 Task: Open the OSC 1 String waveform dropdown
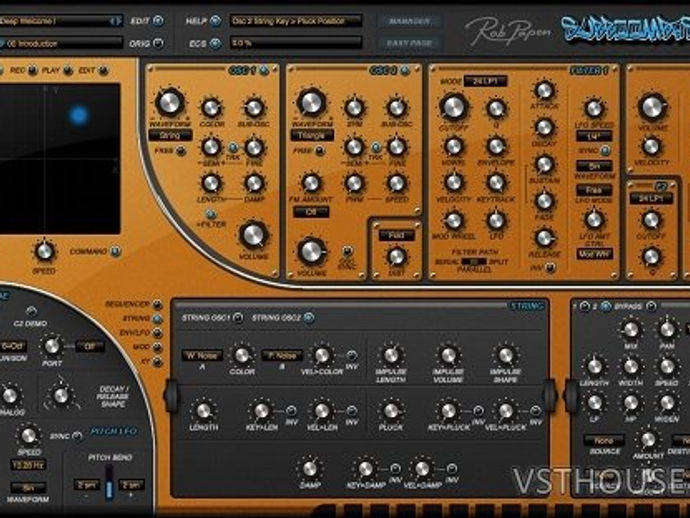[170, 136]
